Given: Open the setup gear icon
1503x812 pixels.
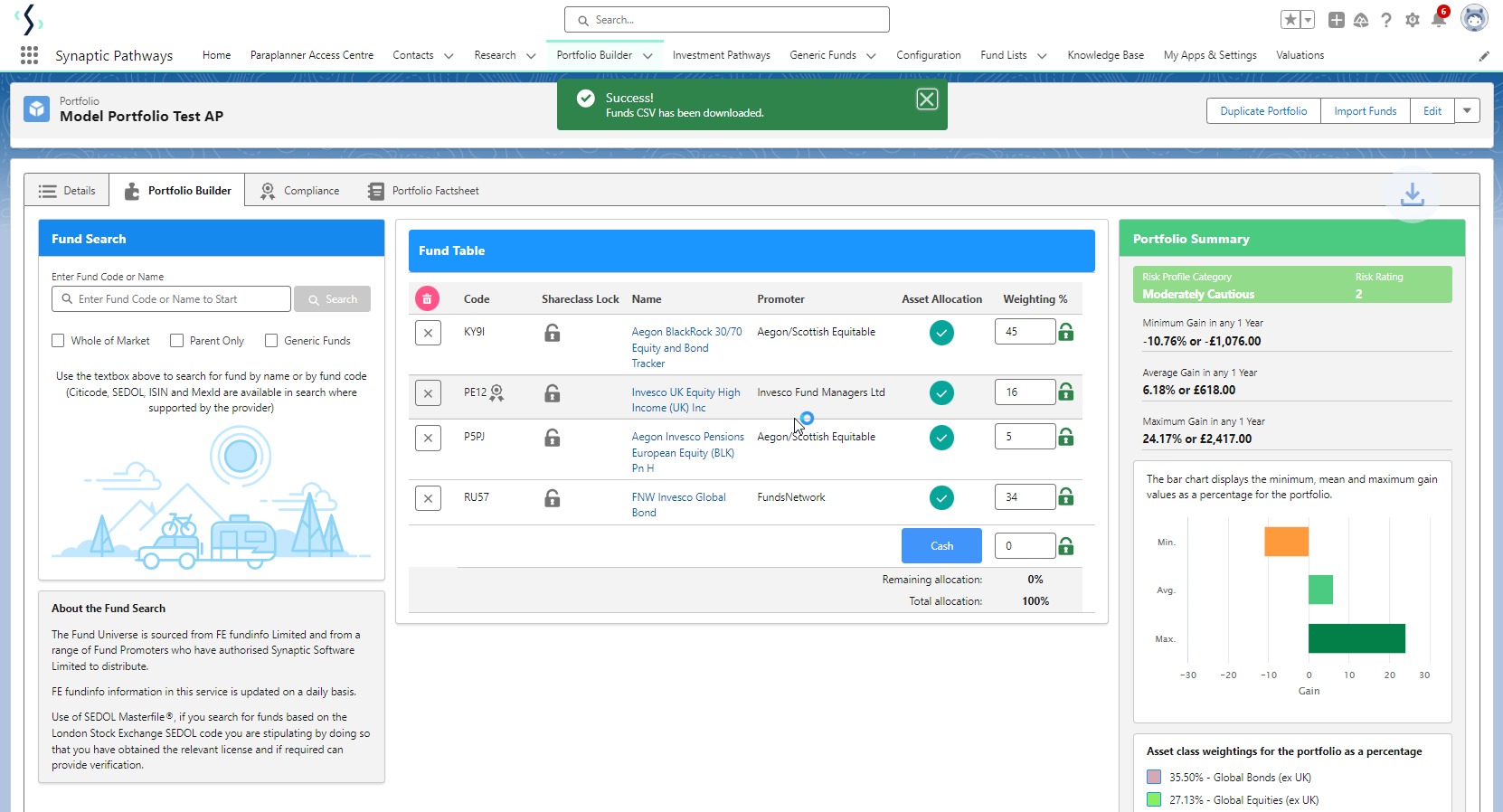Looking at the screenshot, I should 1412,20.
